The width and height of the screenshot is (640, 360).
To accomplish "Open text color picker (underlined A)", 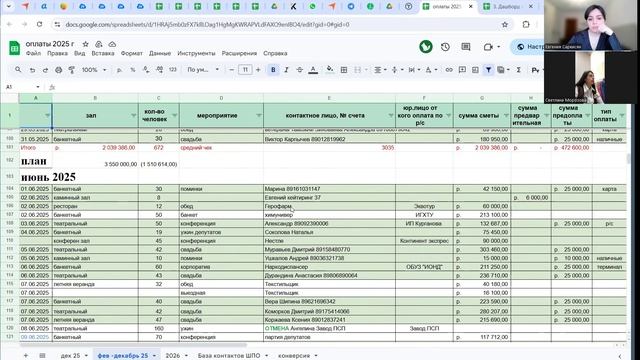I will pyautogui.click(x=313, y=70).
